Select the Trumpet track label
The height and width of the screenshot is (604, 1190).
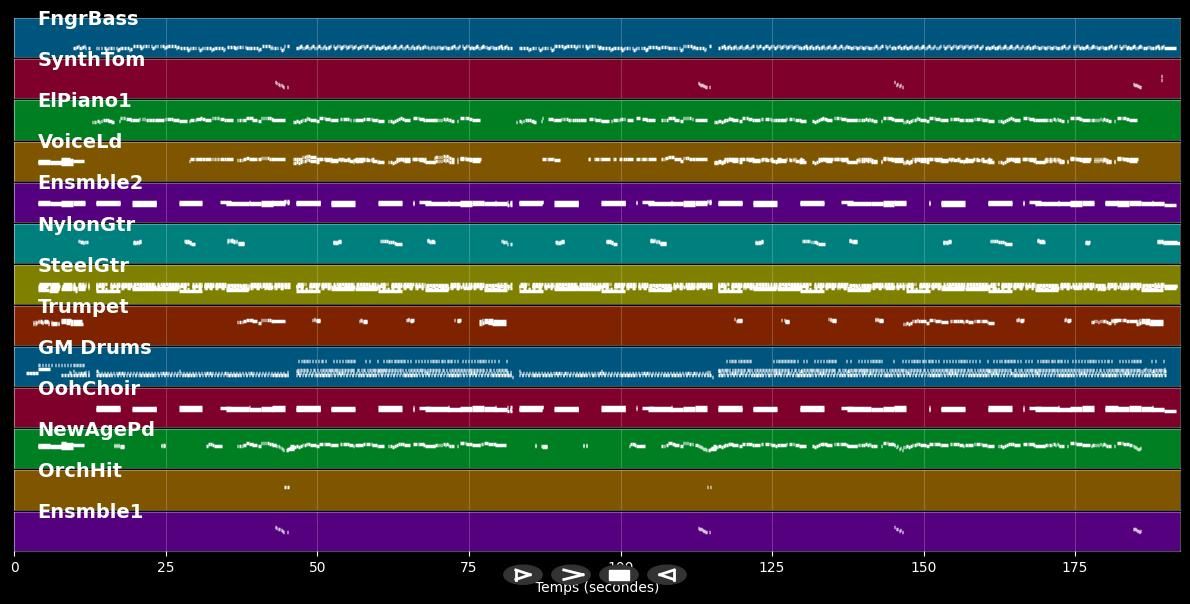(83, 307)
